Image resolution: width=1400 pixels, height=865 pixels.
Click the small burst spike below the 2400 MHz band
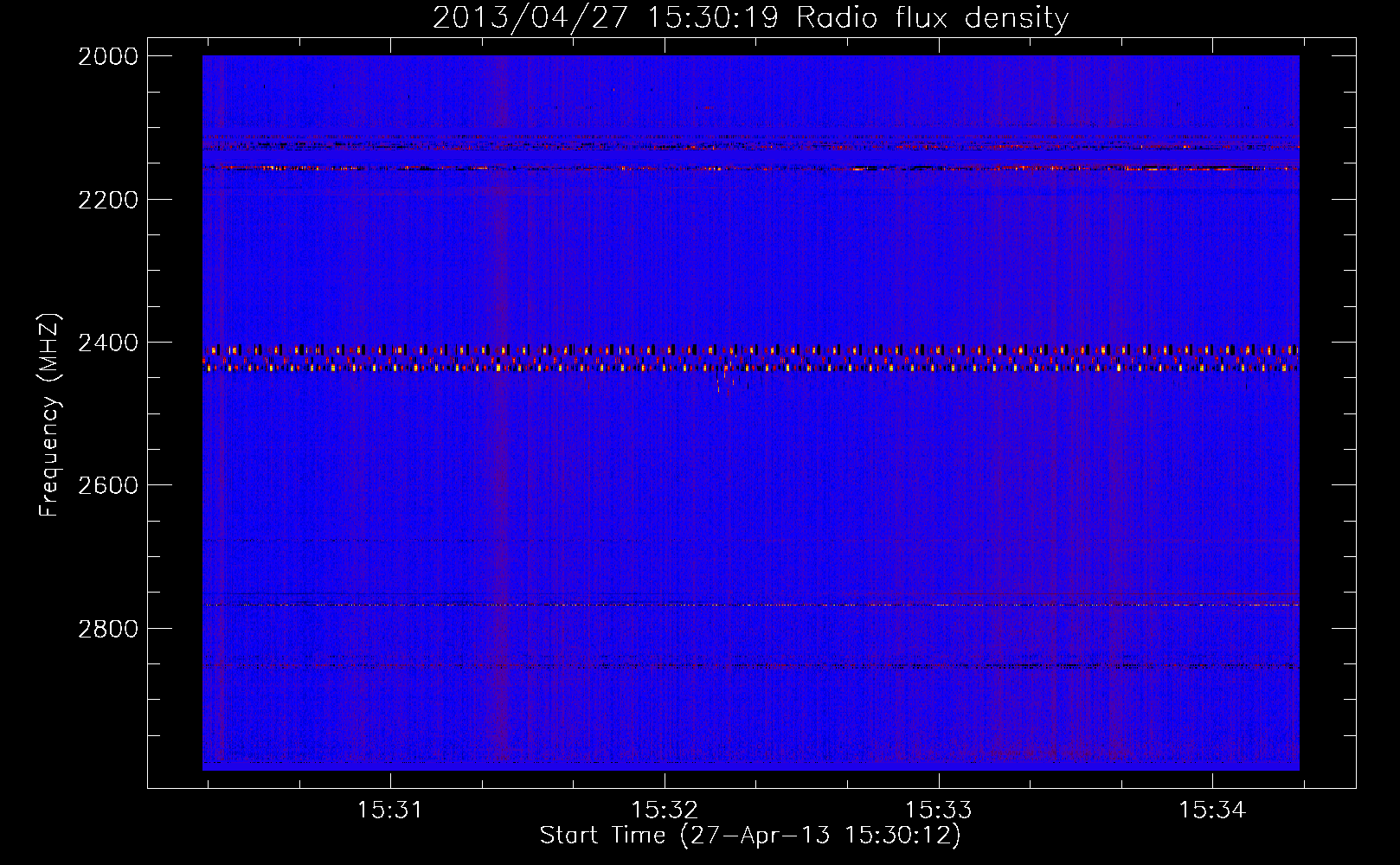(x=718, y=388)
